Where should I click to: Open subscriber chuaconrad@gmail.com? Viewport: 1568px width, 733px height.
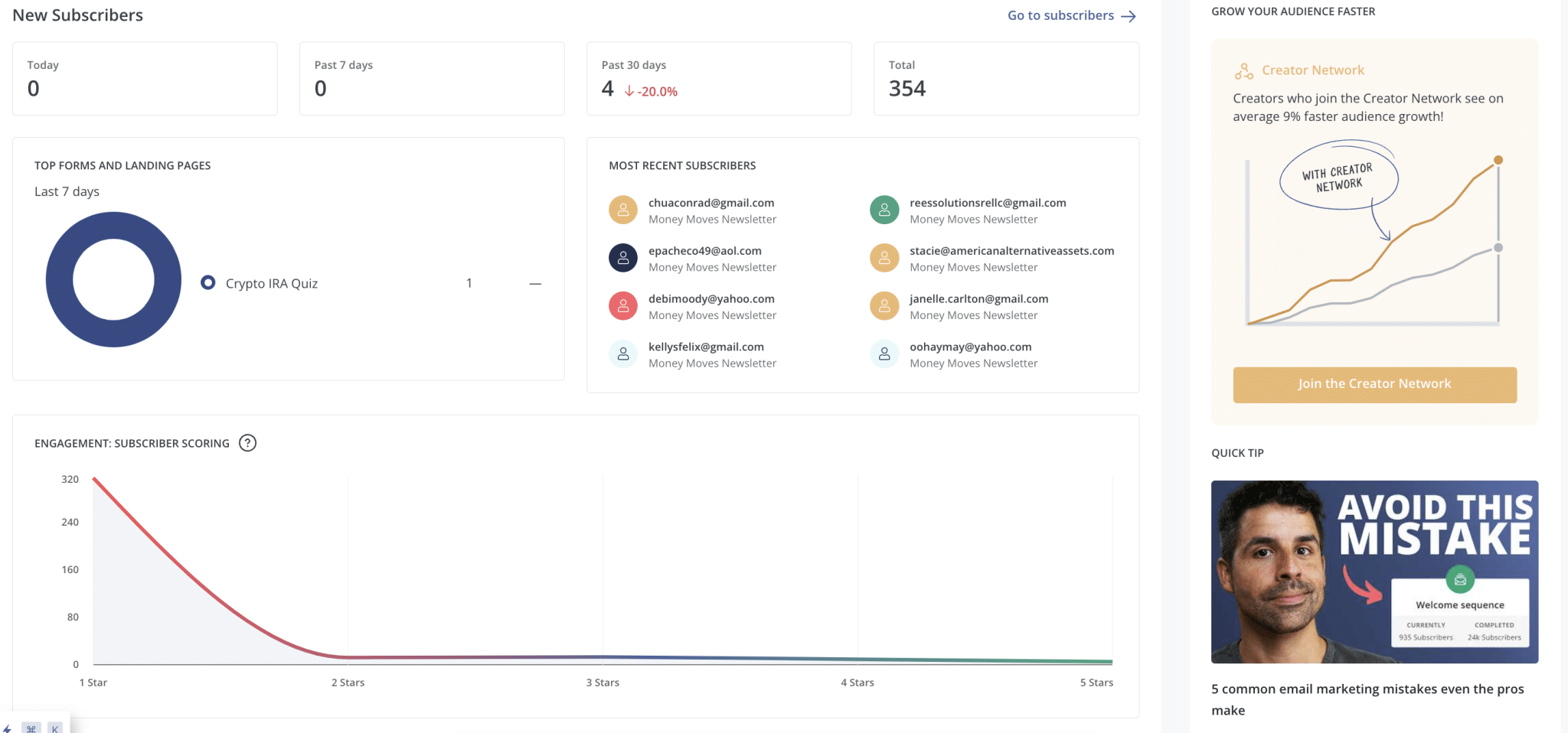(x=711, y=203)
